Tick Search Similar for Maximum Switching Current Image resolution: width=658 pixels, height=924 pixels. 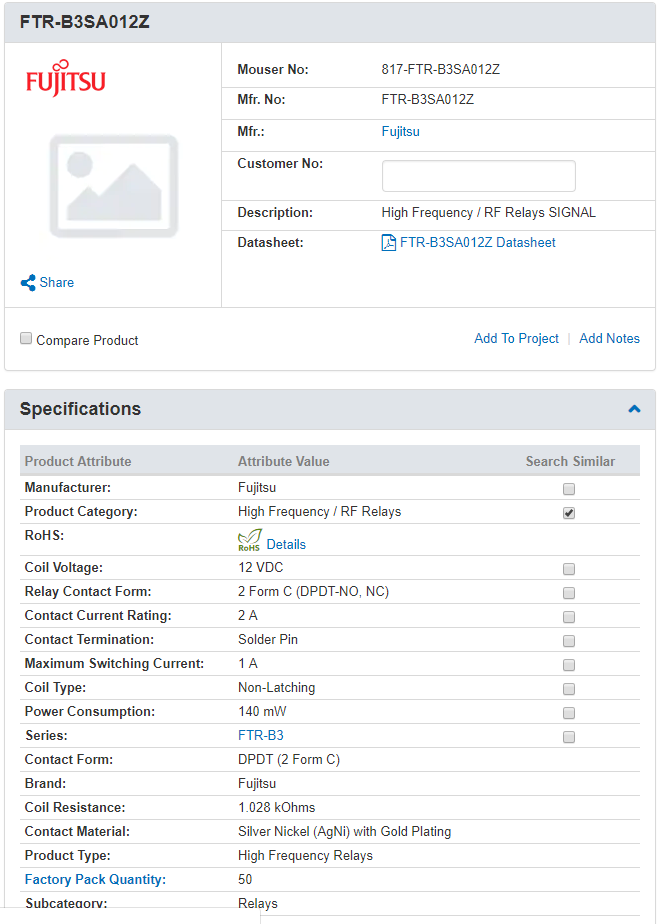(568, 665)
